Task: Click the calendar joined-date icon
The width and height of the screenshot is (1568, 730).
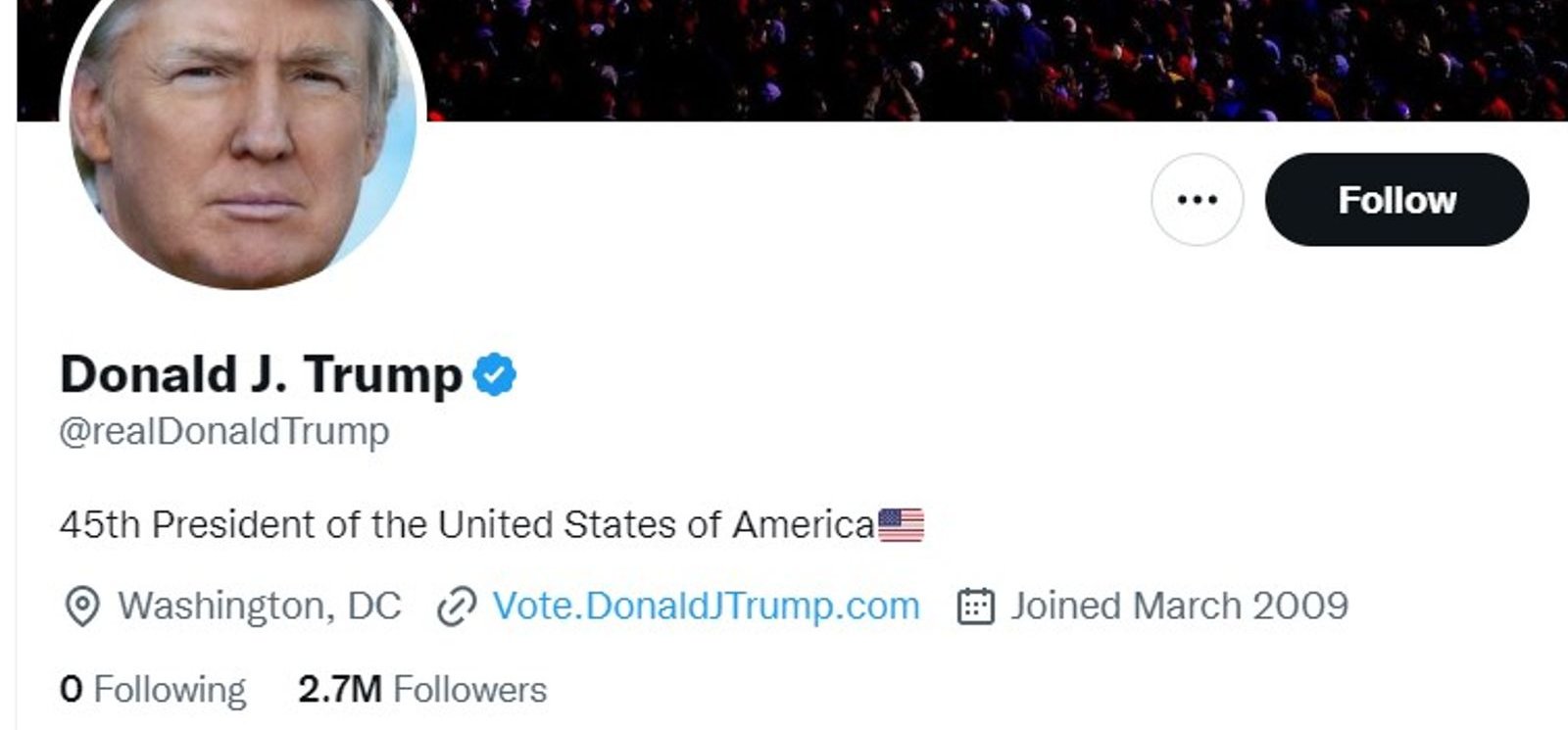Action: (x=975, y=607)
